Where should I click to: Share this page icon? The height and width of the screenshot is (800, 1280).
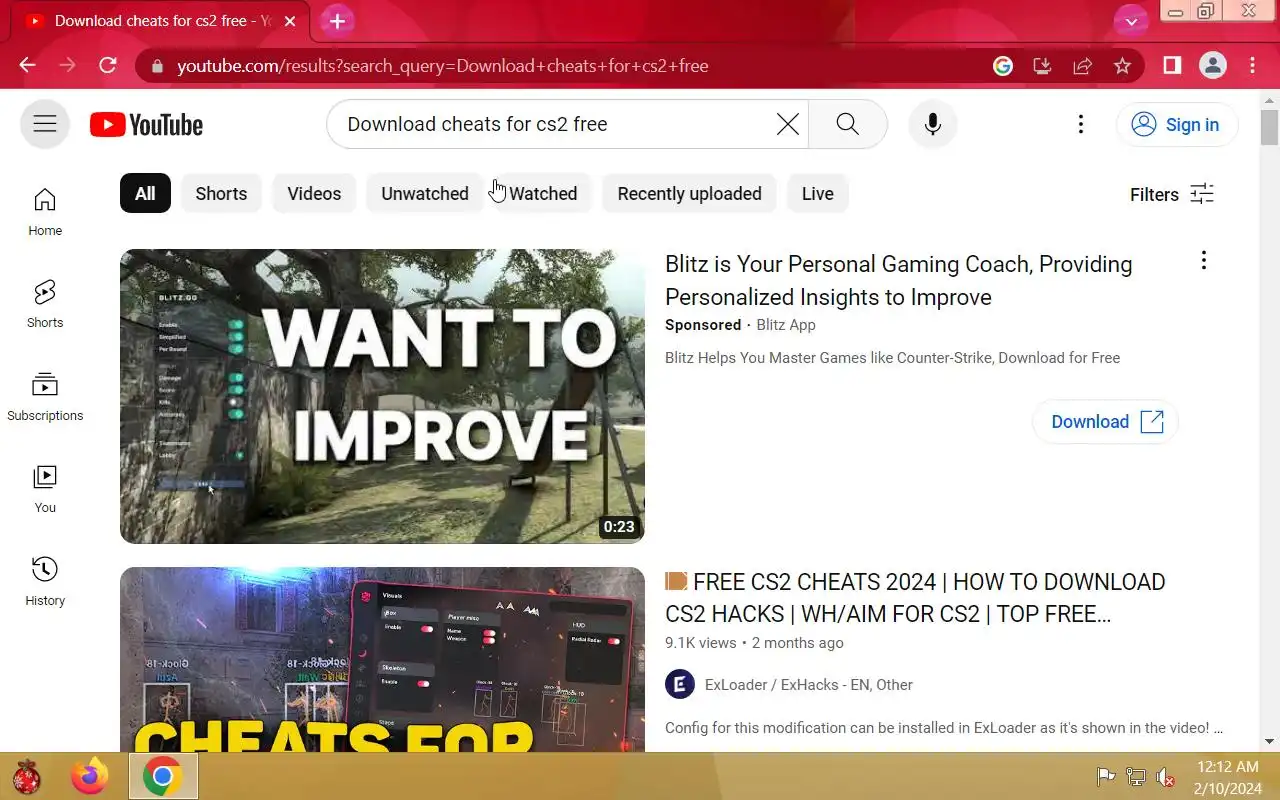point(1082,66)
